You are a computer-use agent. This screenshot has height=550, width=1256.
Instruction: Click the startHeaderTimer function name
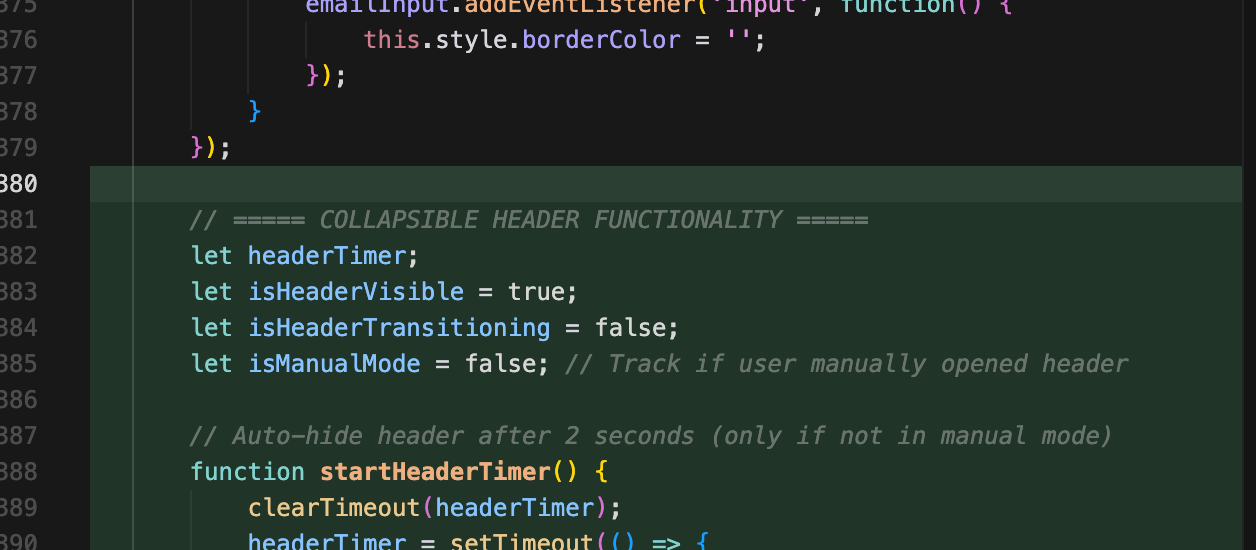pyautogui.click(x=435, y=472)
